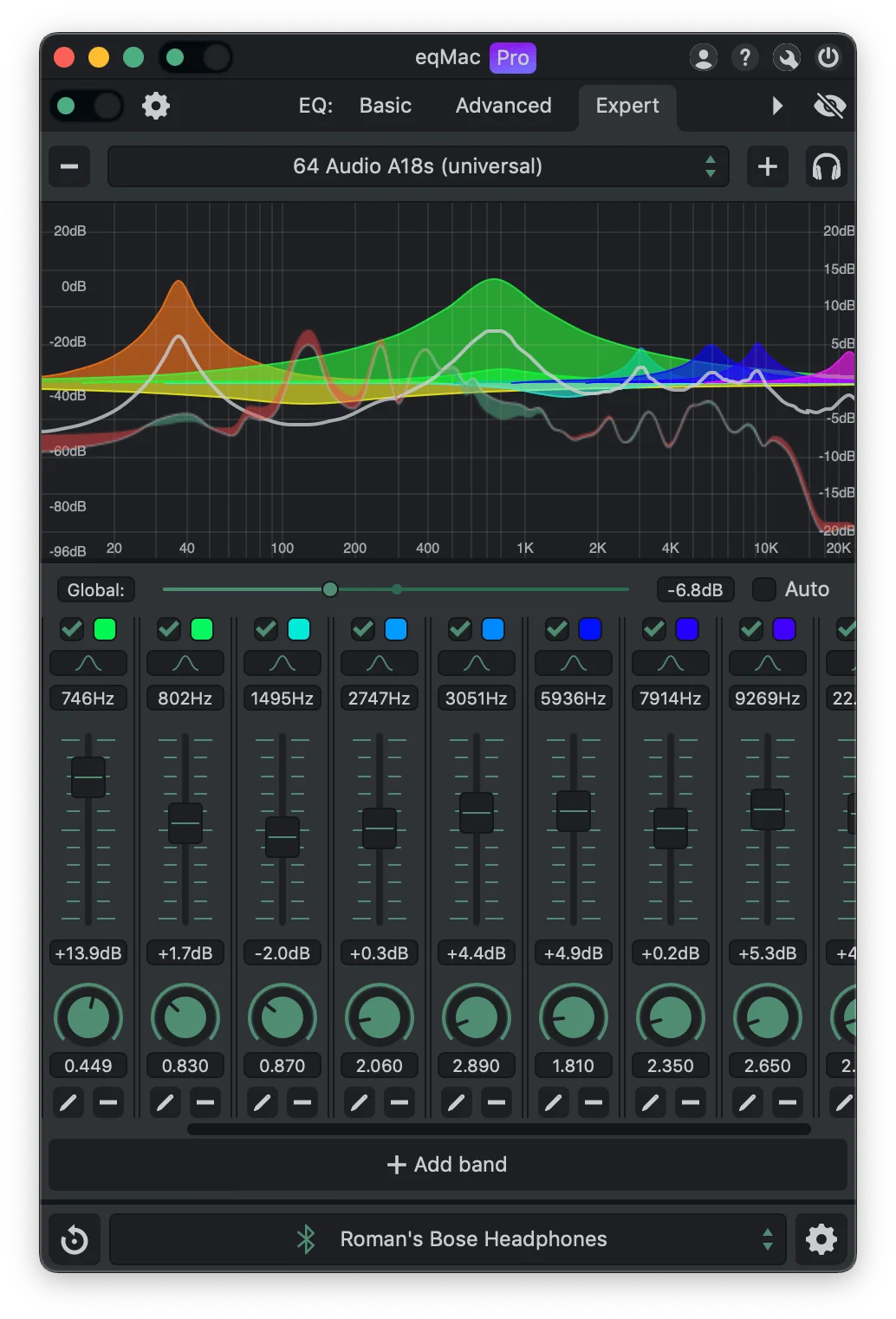Image resolution: width=896 pixels, height=1319 pixels.
Task: Uncheck the 1495Hz band enable checkbox
Action: (x=266, y=629)
